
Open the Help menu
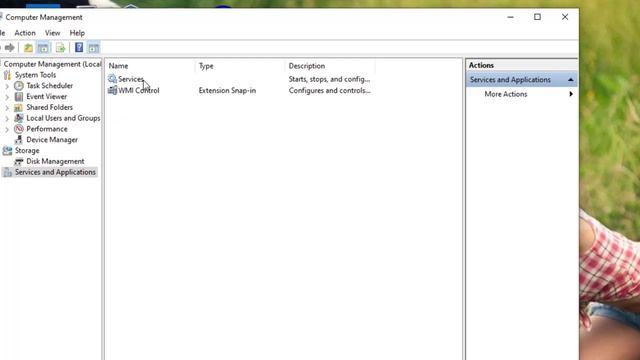pyautogui.click(x=77, y=33)
